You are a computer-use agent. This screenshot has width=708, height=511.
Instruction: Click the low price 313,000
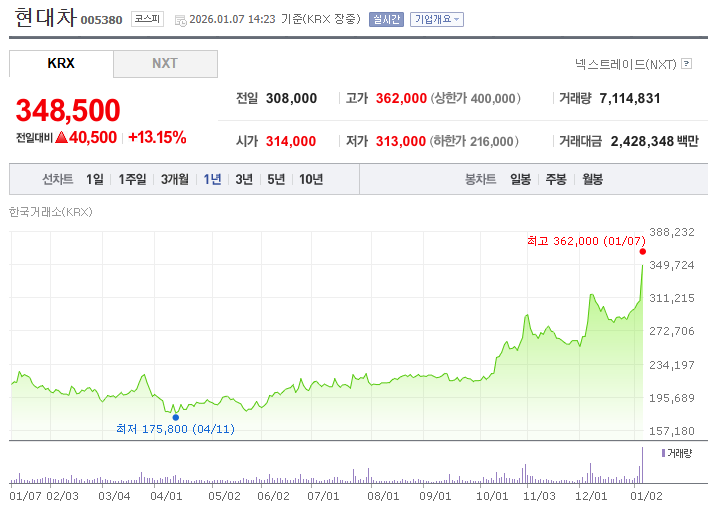(x=401, y=141)
